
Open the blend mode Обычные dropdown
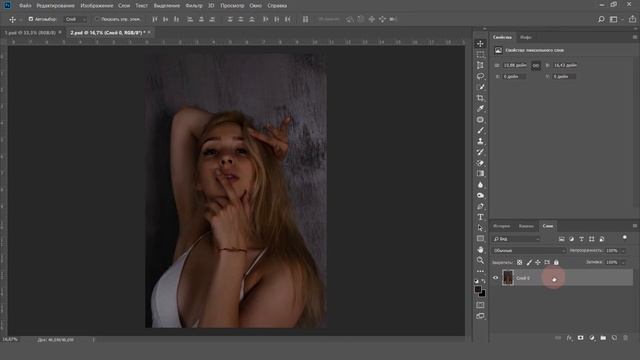pyautogui.click(x=529, y=251)
